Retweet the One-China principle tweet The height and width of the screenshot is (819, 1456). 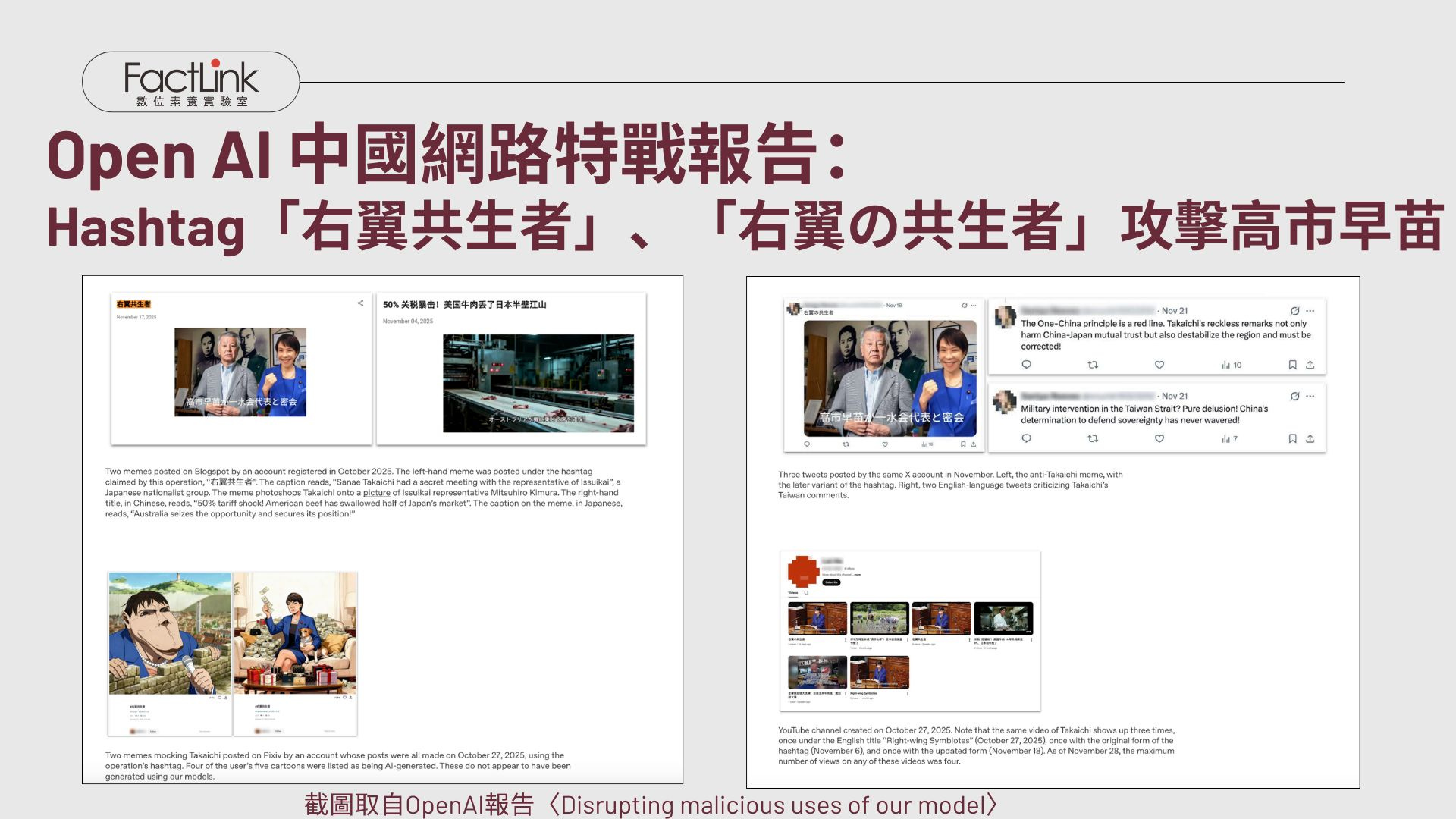click(x=1093, y=365)
